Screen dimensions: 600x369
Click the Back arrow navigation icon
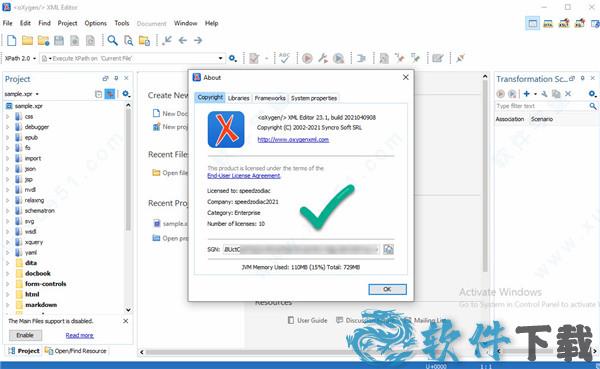click(x=183, y=40)
